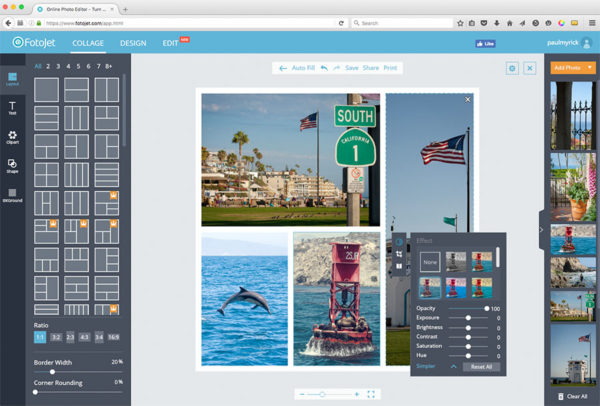Viewport: 600px width, 406px height.
Task: Click fit-to-screen icon next to zoom
Action: (x=371, y=394)
